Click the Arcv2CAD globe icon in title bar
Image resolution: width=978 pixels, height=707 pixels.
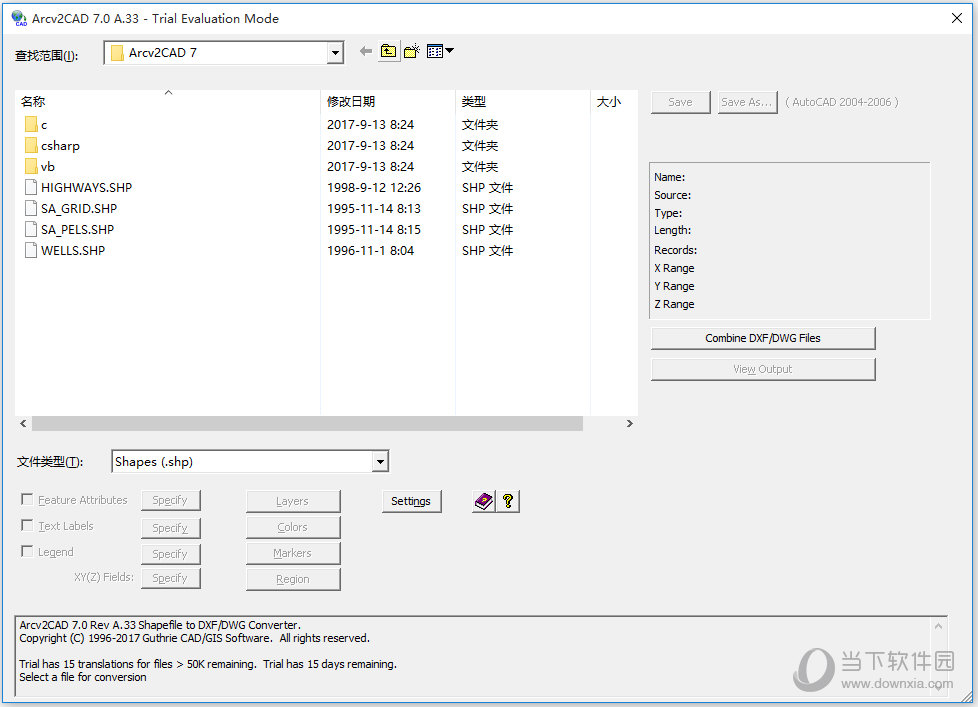19,19
